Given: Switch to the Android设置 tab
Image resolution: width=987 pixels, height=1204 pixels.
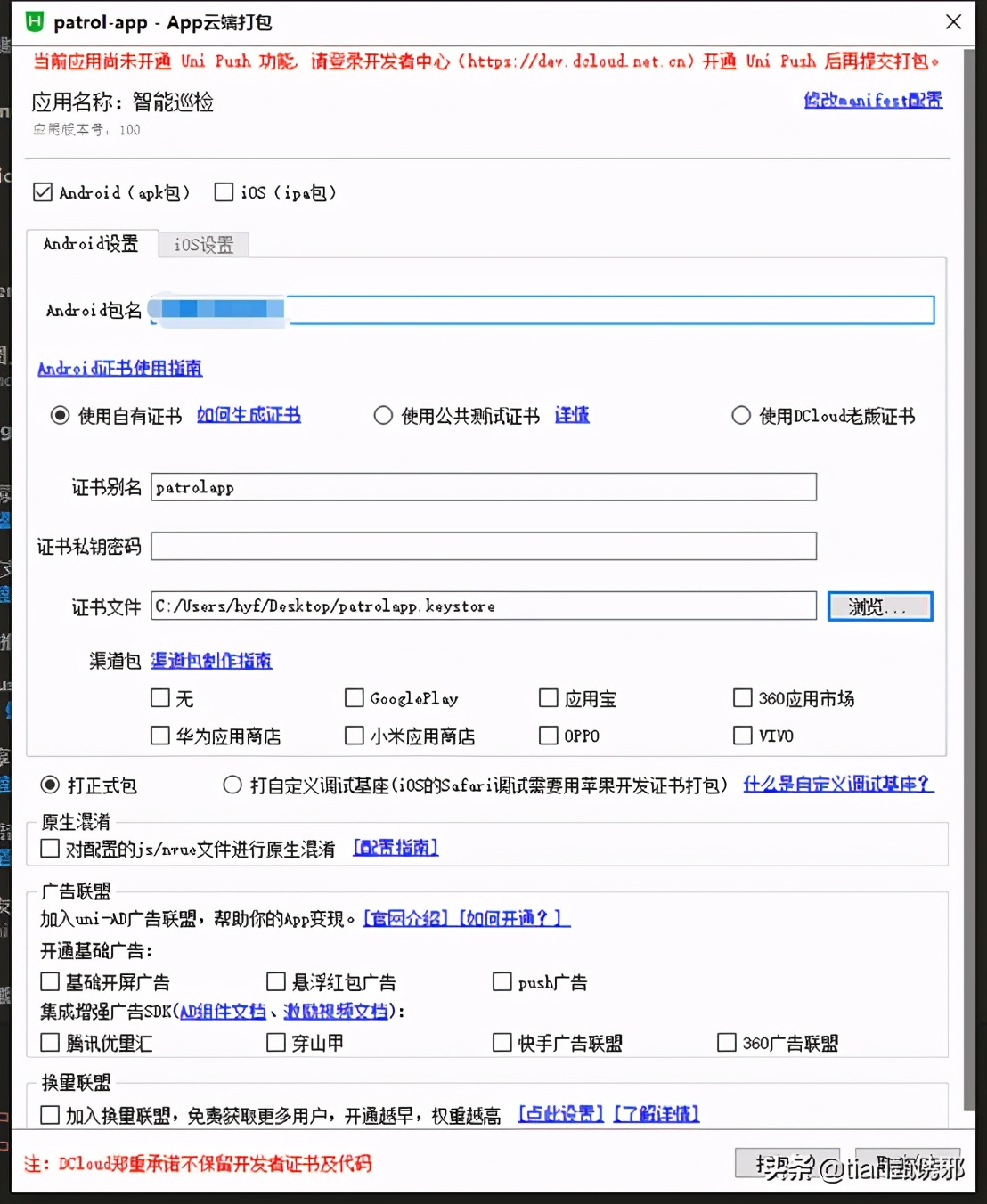Looking at the screenshot, I should pos(91,244).
